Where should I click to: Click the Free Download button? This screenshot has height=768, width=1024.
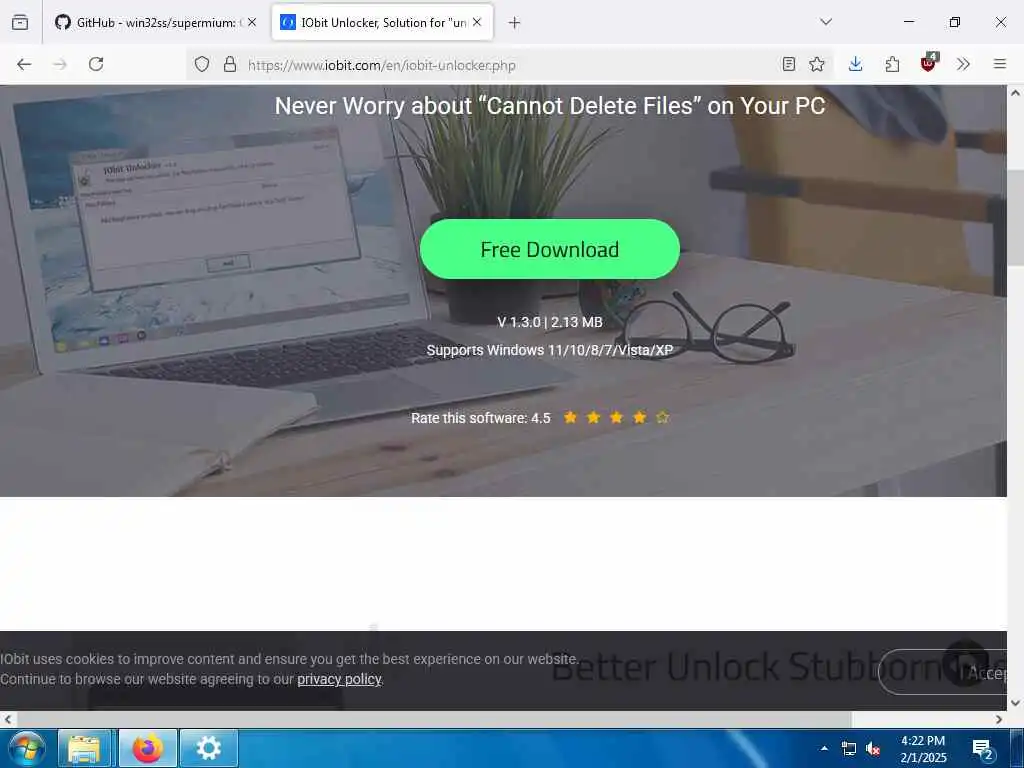click(x=550, y=249)
